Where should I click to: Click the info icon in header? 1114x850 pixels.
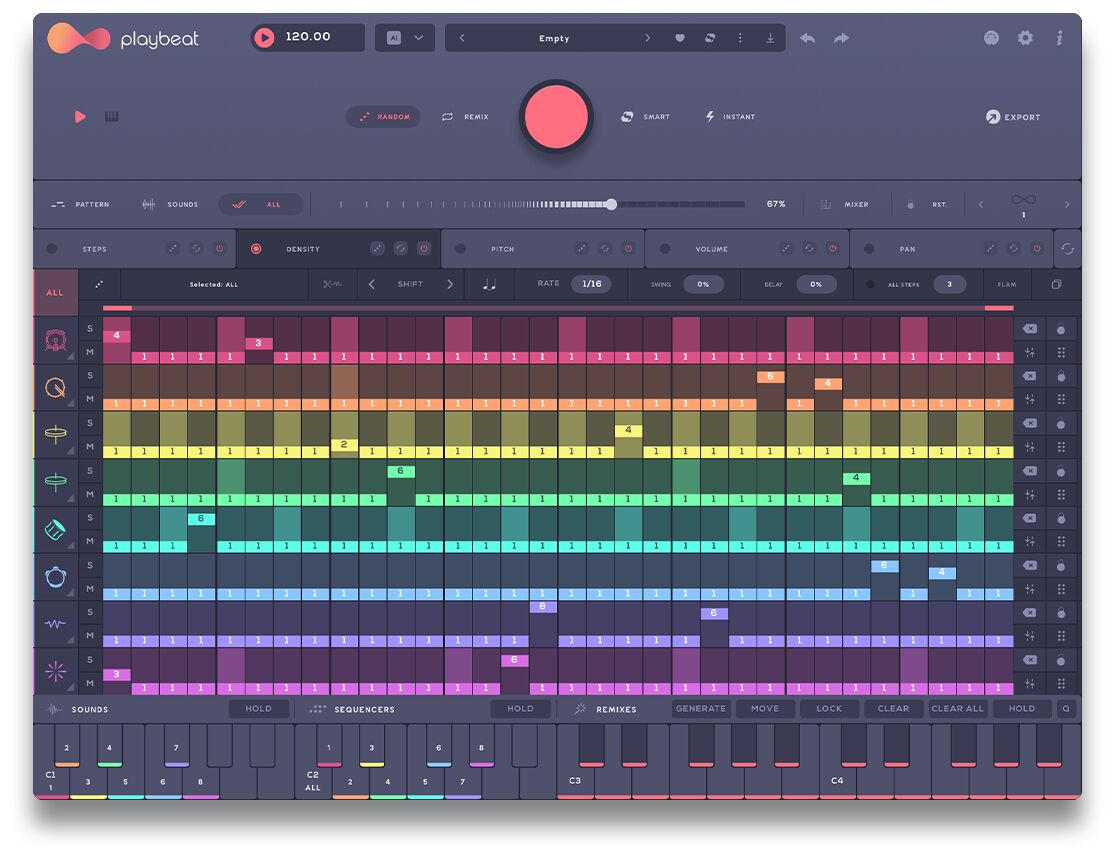1059,38
